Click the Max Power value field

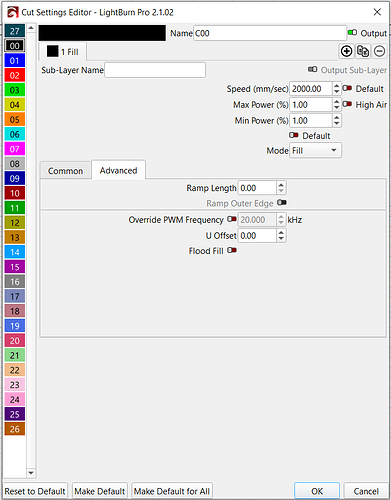click(x=311, y=105)
